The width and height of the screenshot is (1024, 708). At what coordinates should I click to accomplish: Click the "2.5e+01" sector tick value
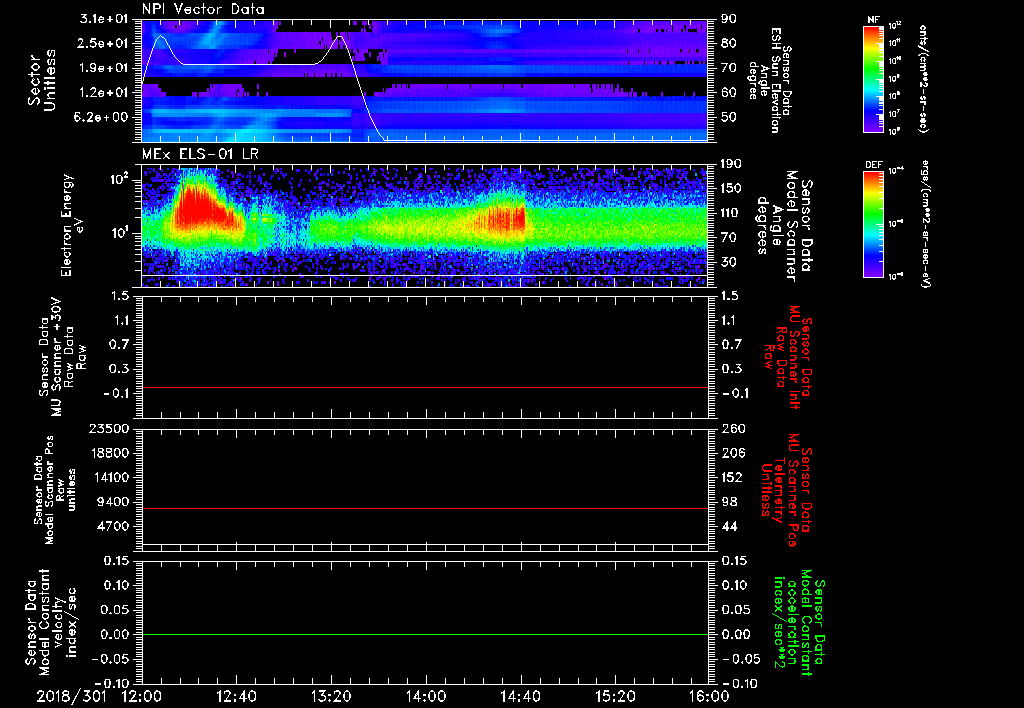tap(103, 43)
